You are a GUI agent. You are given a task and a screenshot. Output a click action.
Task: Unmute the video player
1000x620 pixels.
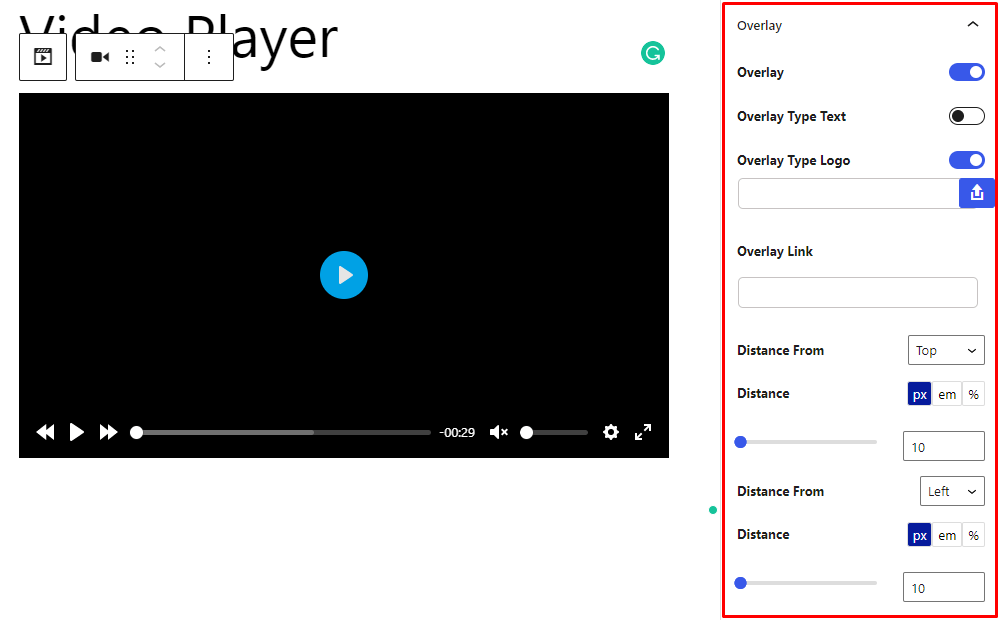tap(498, 432)
